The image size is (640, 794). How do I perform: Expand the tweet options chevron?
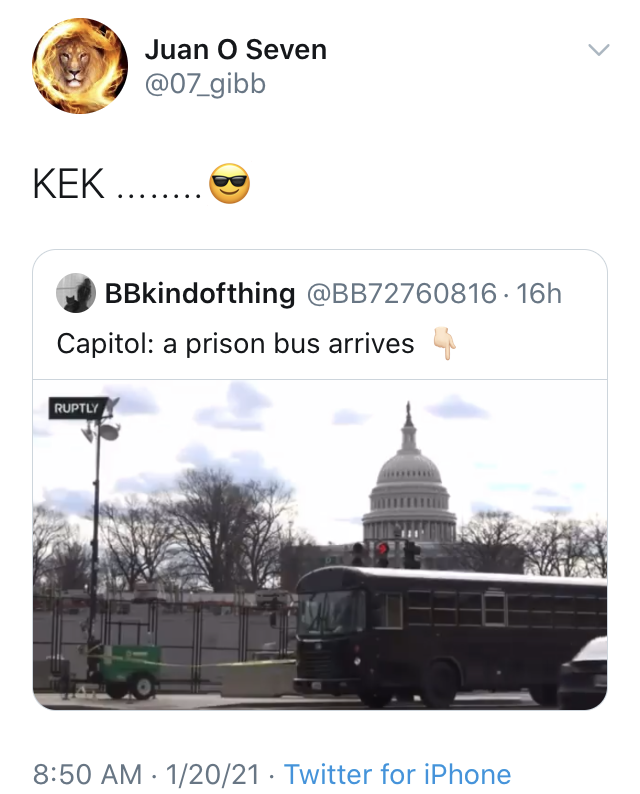click(x=598, y=50)
